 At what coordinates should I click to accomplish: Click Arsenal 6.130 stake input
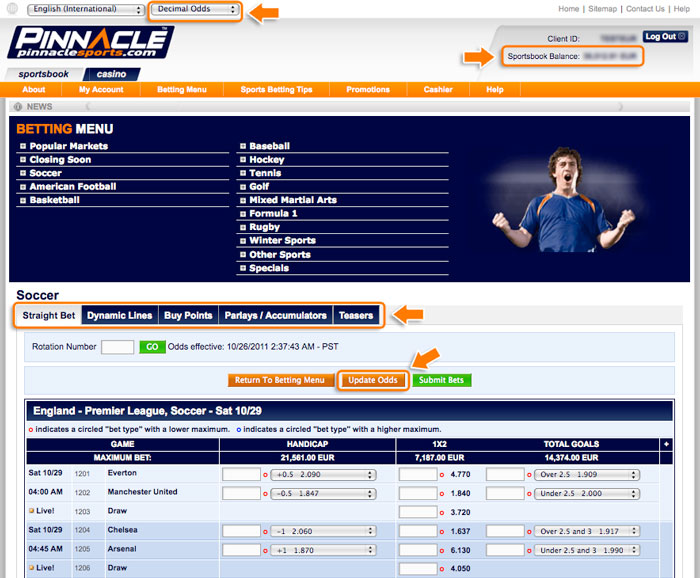[418, 550]
